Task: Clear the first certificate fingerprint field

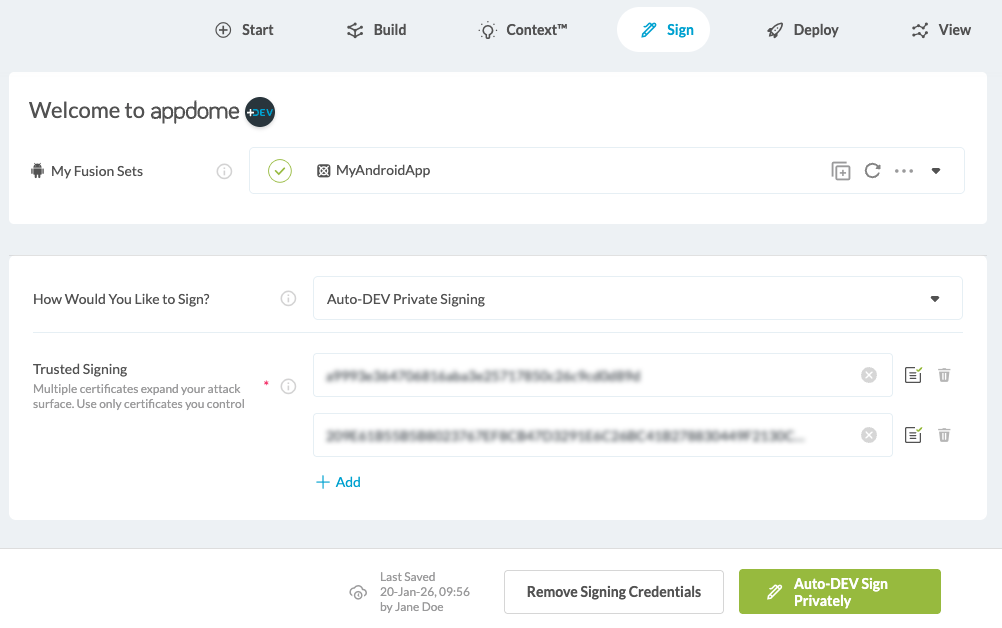Action: (x=869, y=375)
